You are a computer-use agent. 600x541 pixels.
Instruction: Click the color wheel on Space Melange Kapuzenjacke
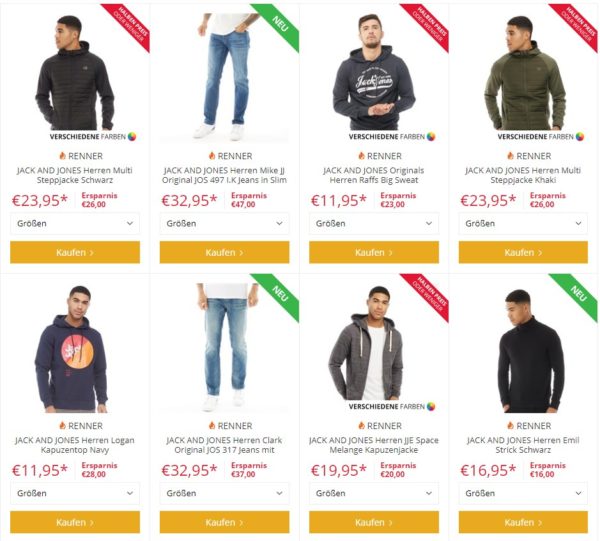click(x=432, y=407)
